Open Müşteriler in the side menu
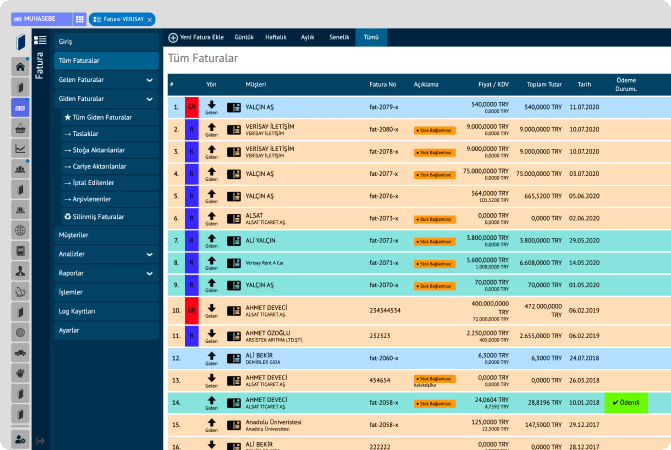This screenshot has height=450, width=671. pyautogui.click(x=106, y=235)
